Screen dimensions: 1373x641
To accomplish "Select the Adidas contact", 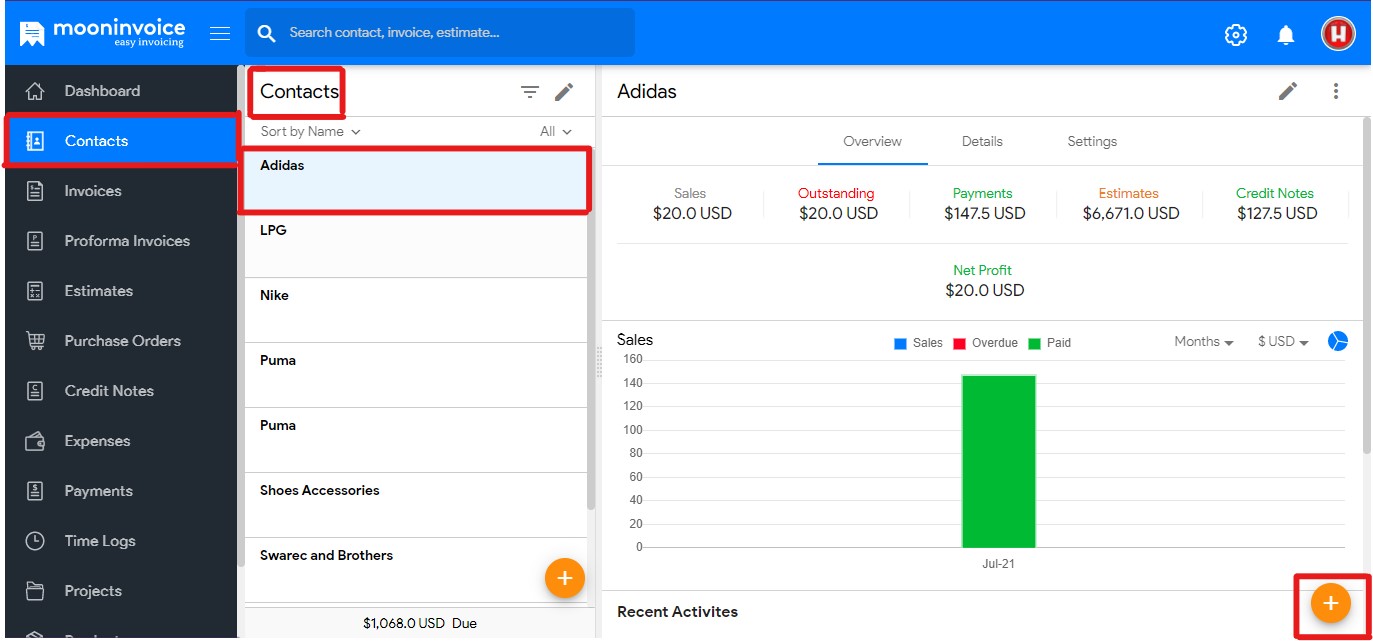I will [x=415, y=180].
